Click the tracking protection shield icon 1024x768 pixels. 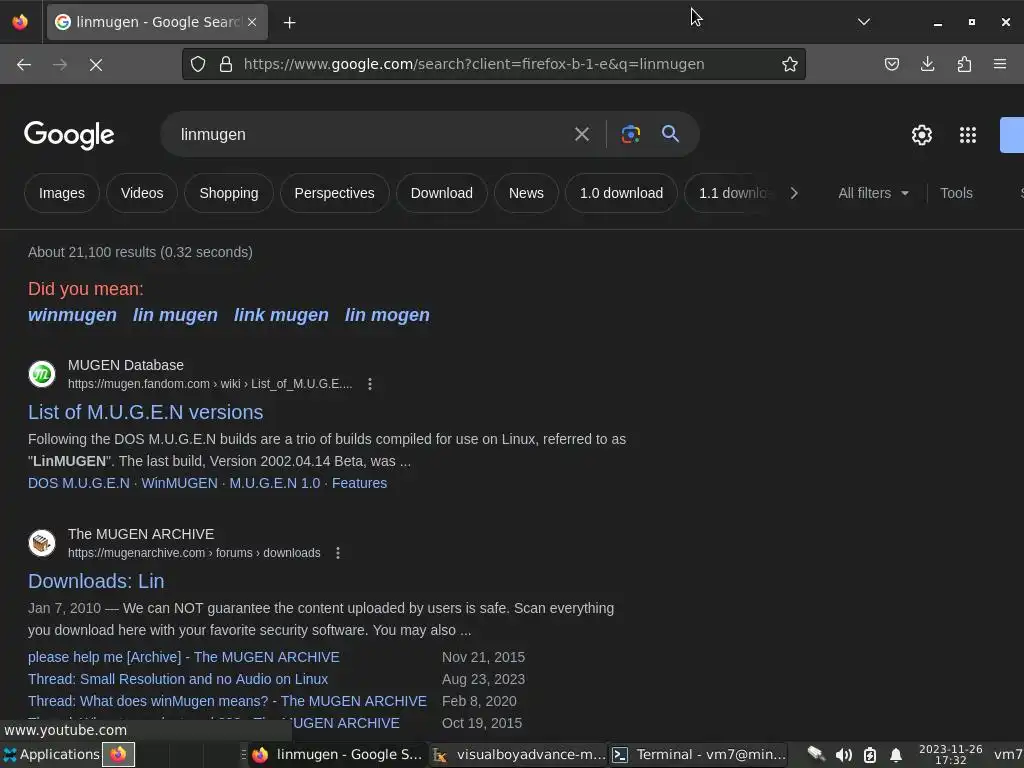[198, 64]
